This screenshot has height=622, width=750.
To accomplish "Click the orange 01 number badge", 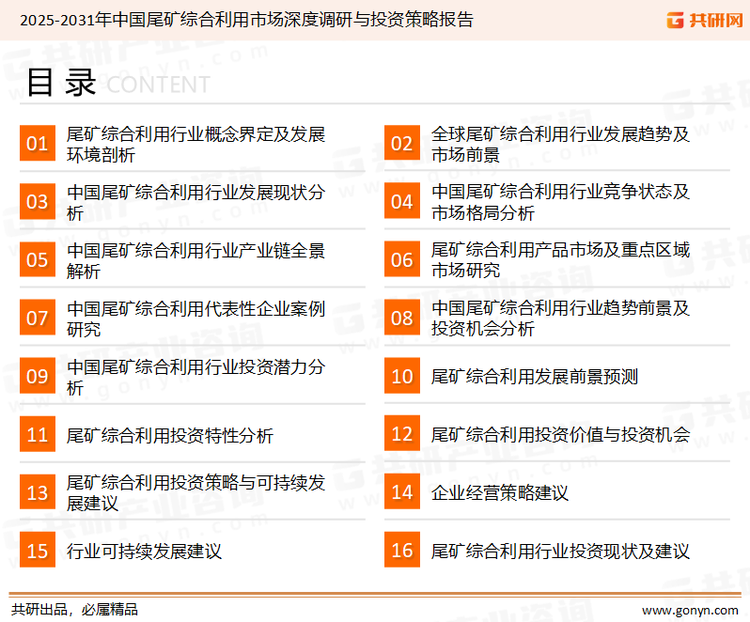I will point(37,143).
